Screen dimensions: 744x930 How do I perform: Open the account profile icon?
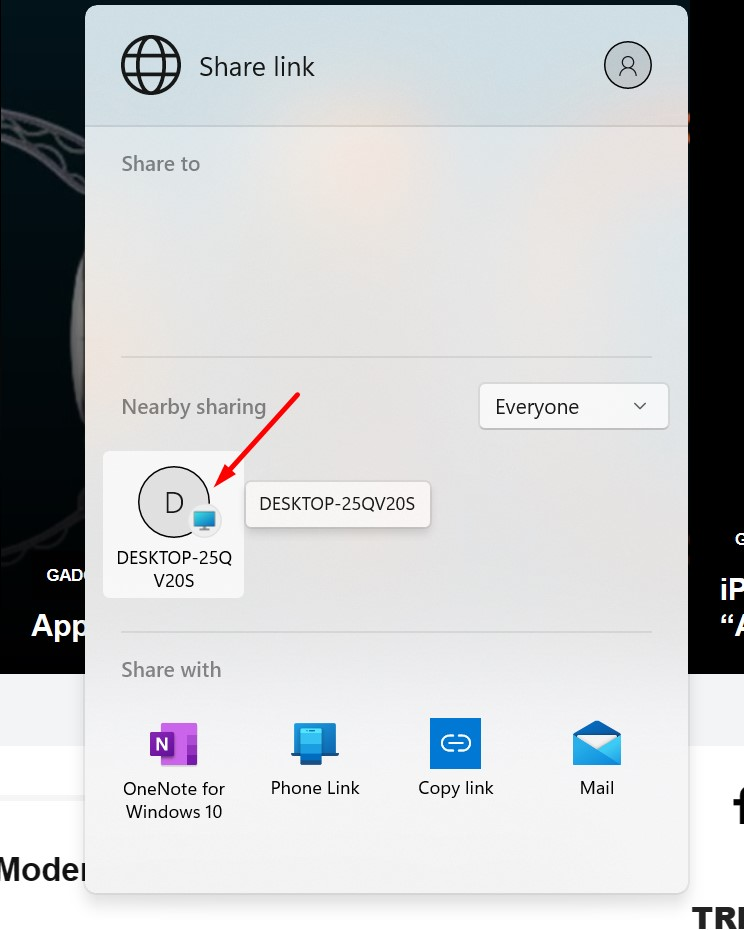point(628,66)
